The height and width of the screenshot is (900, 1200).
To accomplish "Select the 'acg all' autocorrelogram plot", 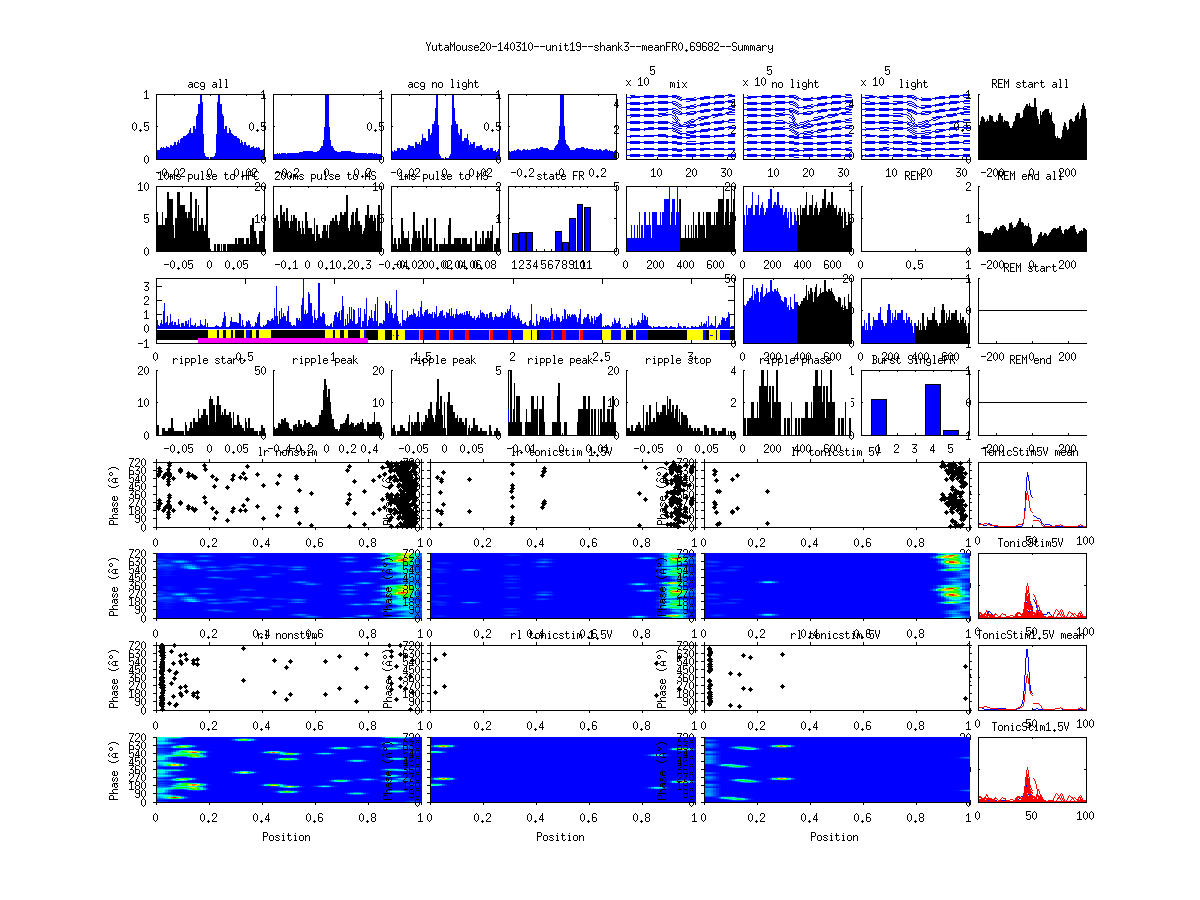I will coord(208,127).
